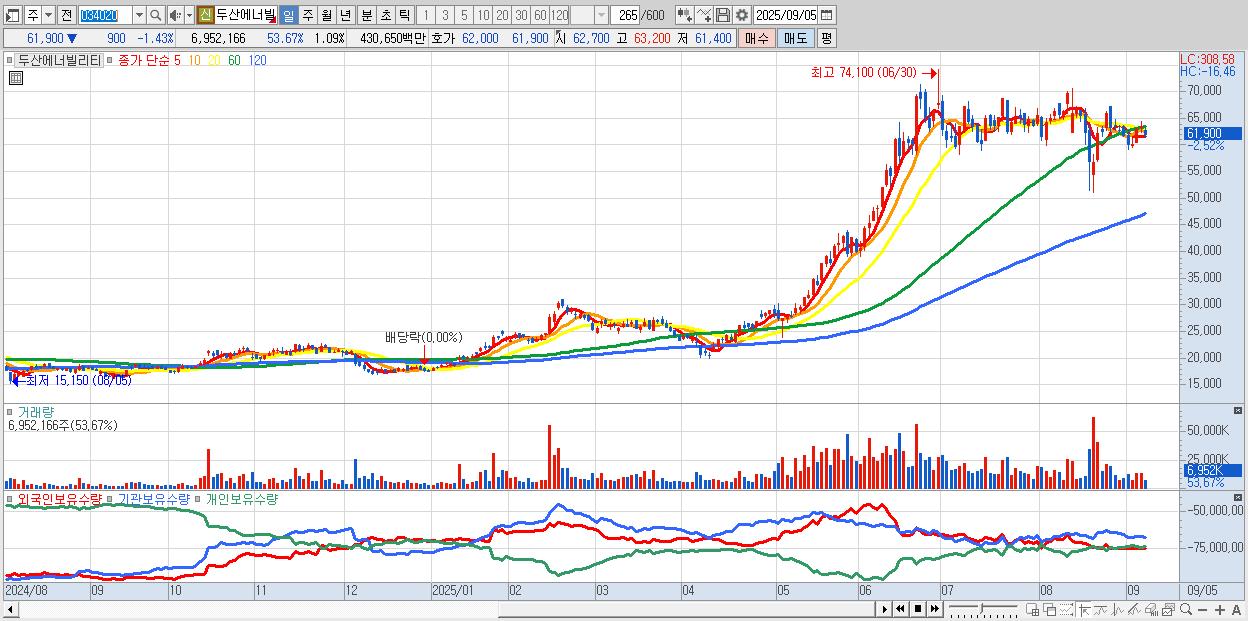Click the 265 bar count input field
This screenshot has height=621, width=1248.
click(626, 16)
